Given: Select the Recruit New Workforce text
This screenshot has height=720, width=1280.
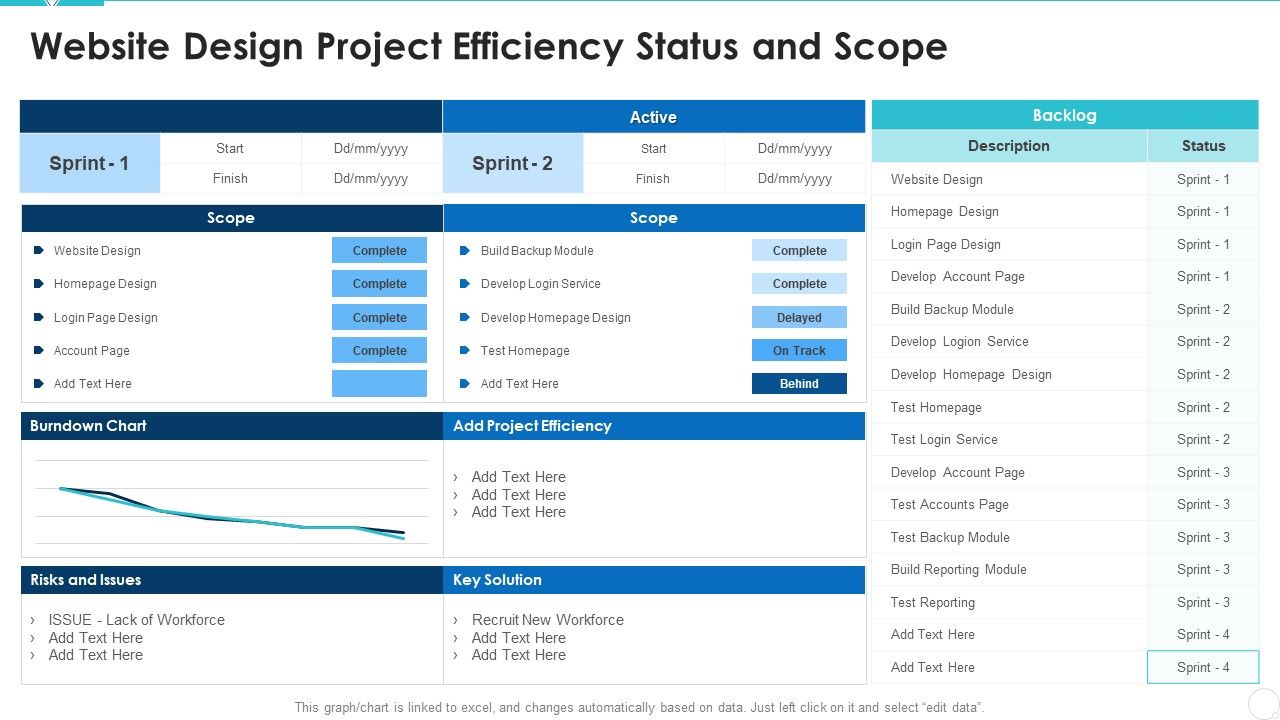Looking at the screenshot, I should (x=547, y=620).
